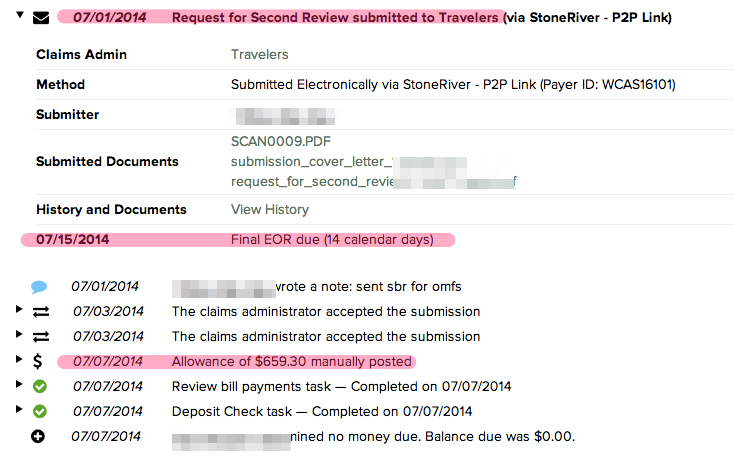The height and width of the screenshot is (470, 734).
Task: Click the green check beside Review bill payments task
Action: pos(40,386)
